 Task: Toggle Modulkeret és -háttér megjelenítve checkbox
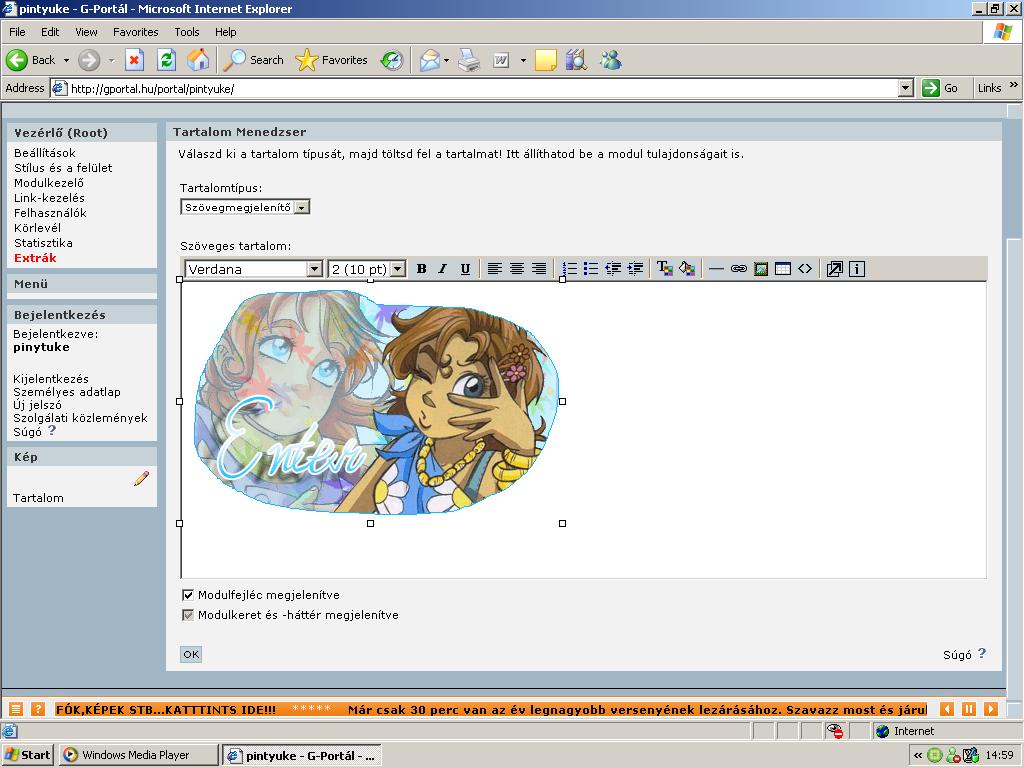[188, 615]
